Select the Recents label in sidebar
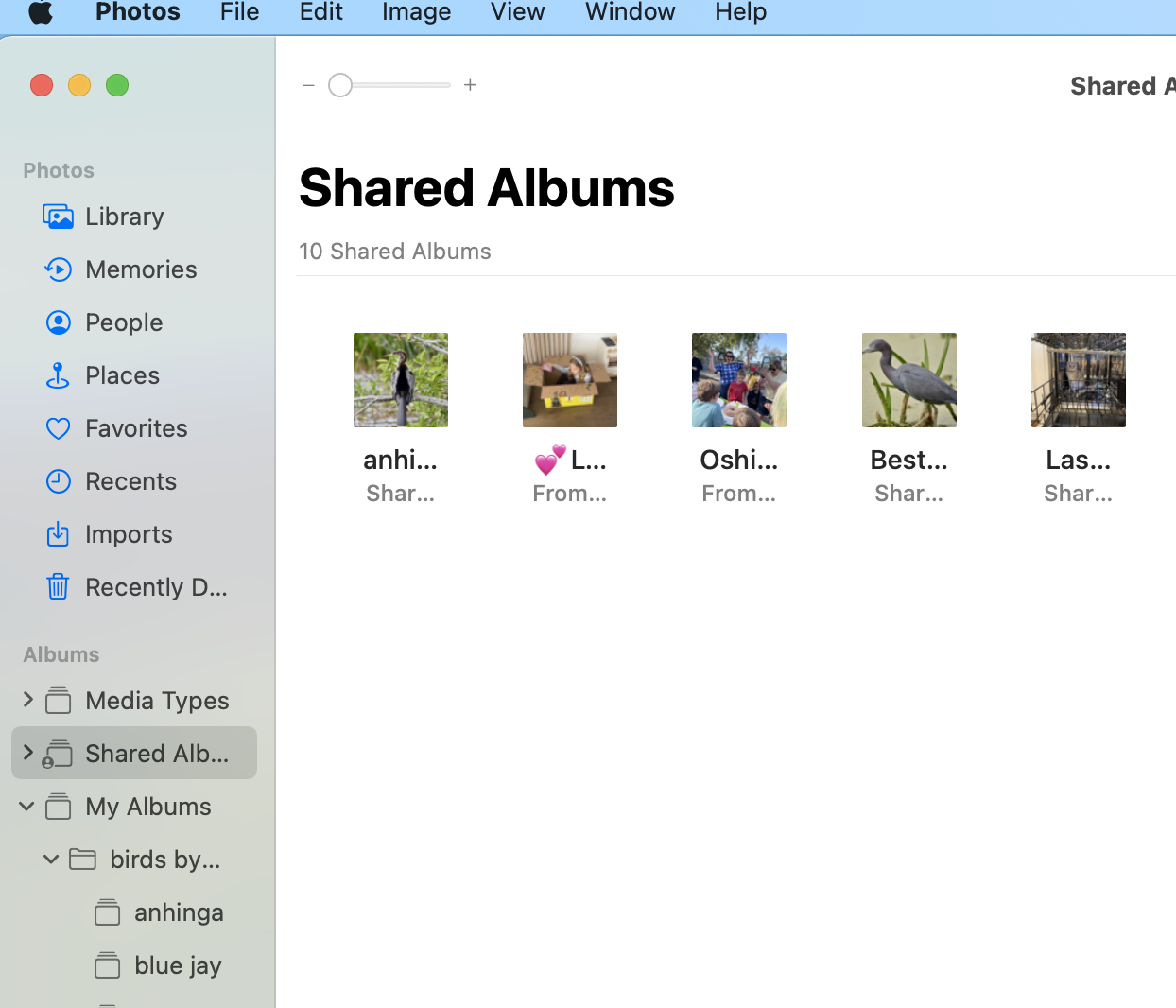 tap(130, 481)
